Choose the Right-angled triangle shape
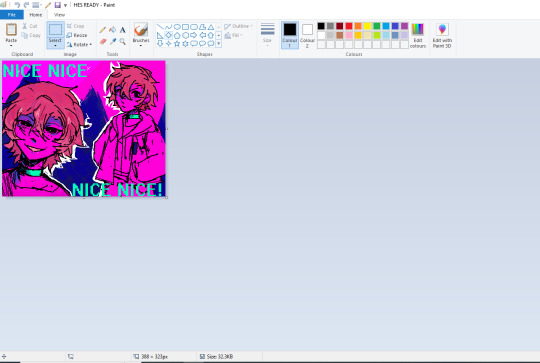540x363 pixels. [160, 35]
